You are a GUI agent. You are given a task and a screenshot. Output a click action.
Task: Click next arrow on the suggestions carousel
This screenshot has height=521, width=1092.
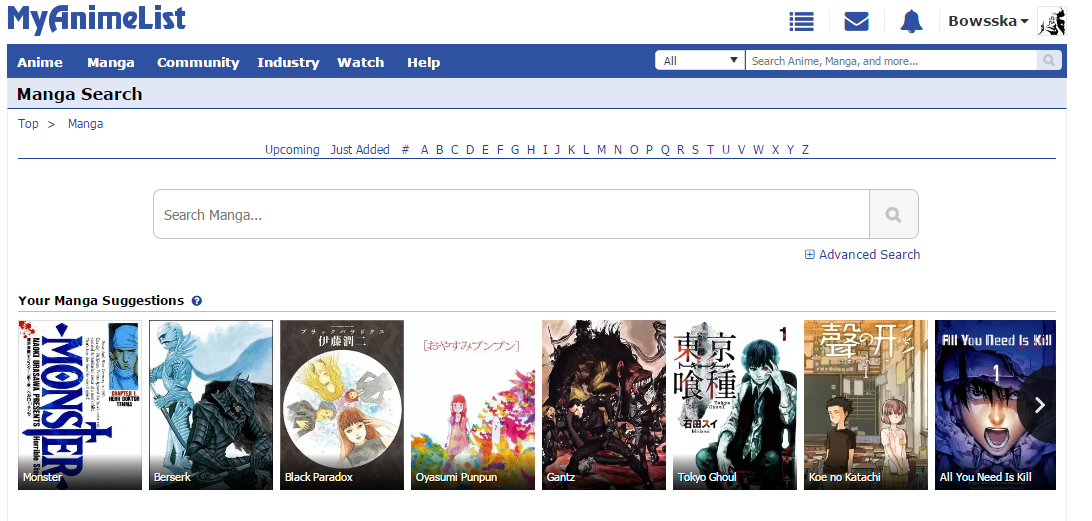click(1039, 405)
